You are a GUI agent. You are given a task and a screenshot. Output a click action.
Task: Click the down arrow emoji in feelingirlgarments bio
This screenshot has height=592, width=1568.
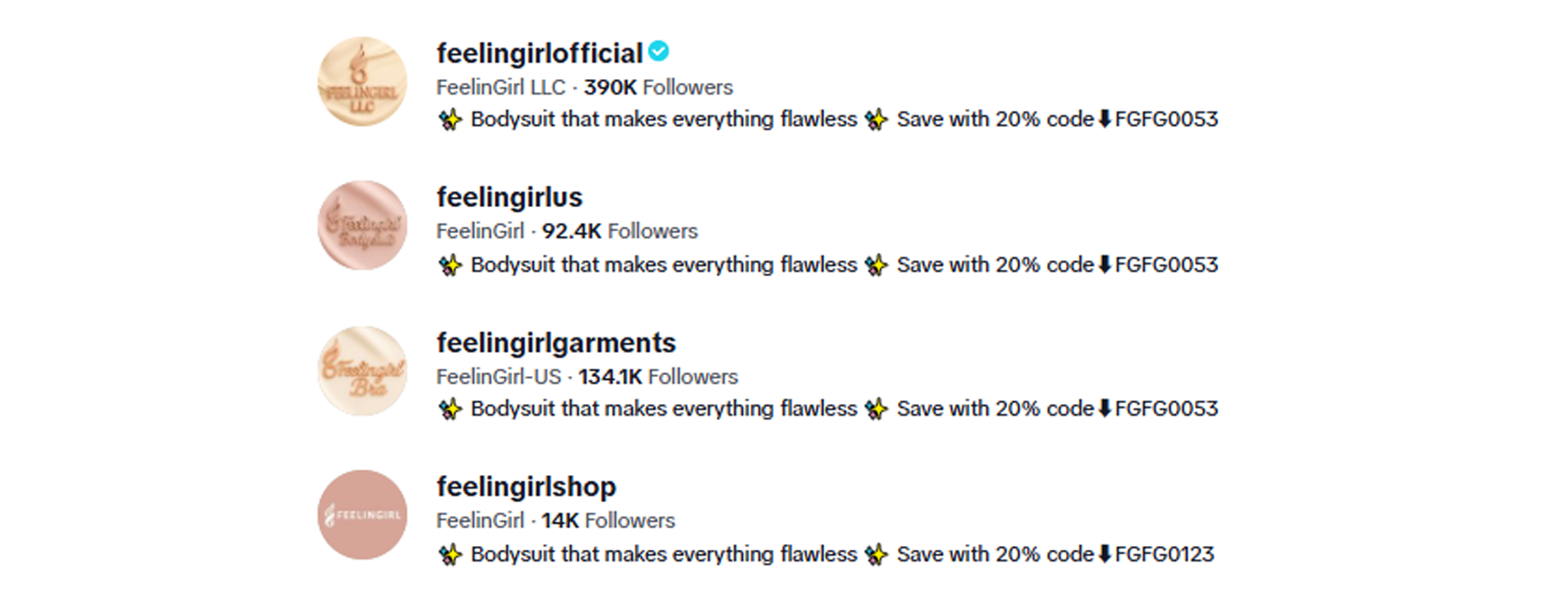pos(1105,408)
